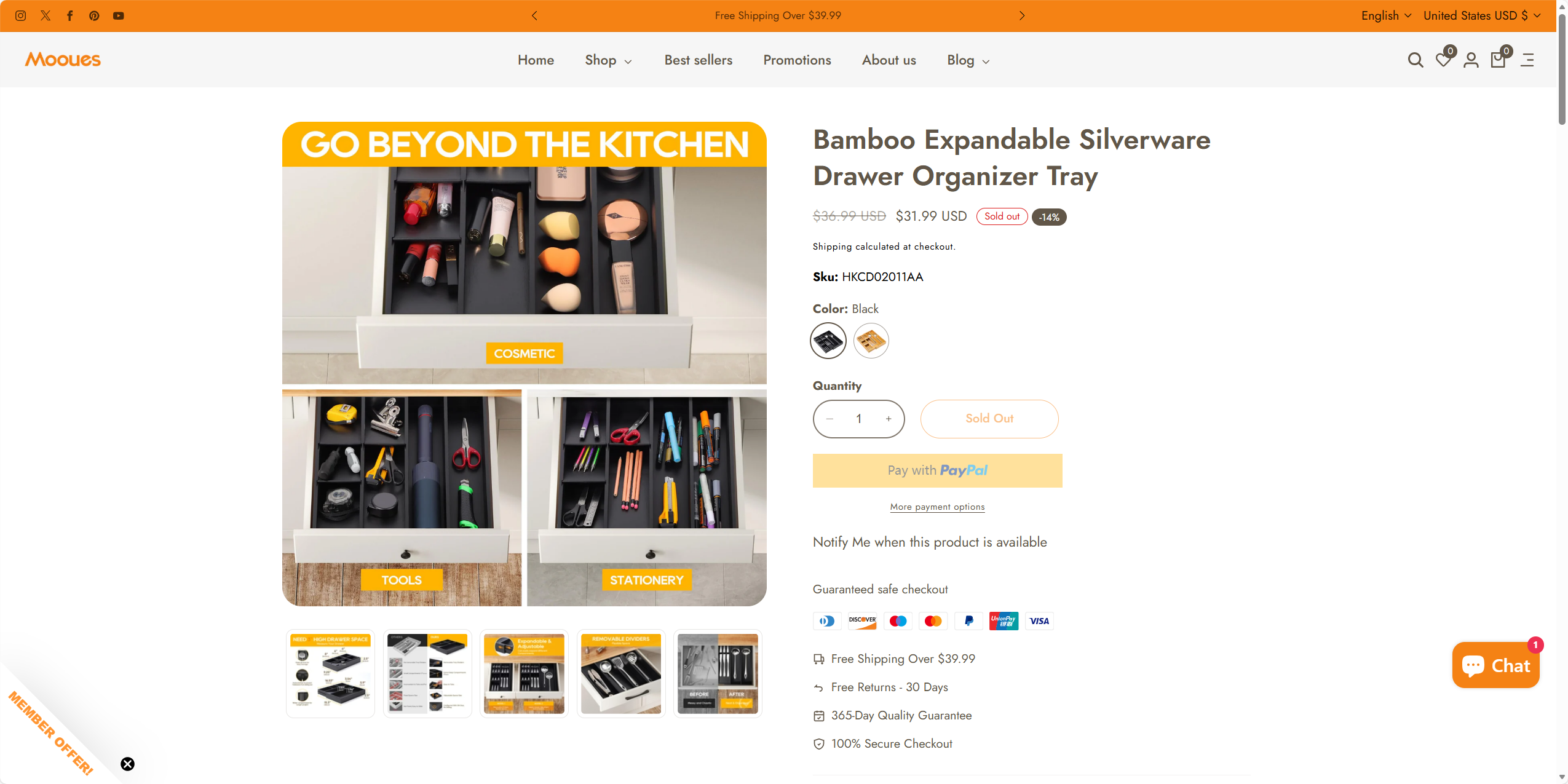Open the hamburger side menu icon
The height and width of the screenshot is (784, 1568).
click(1527, 60)
